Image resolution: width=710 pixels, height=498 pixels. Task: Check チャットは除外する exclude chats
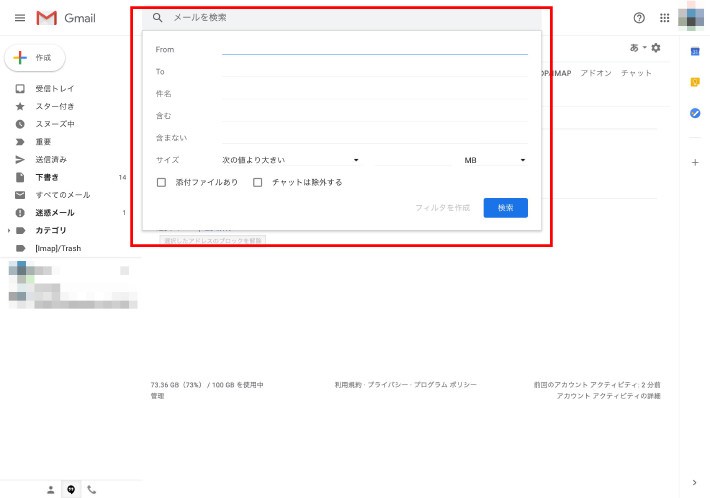(258, 182)
